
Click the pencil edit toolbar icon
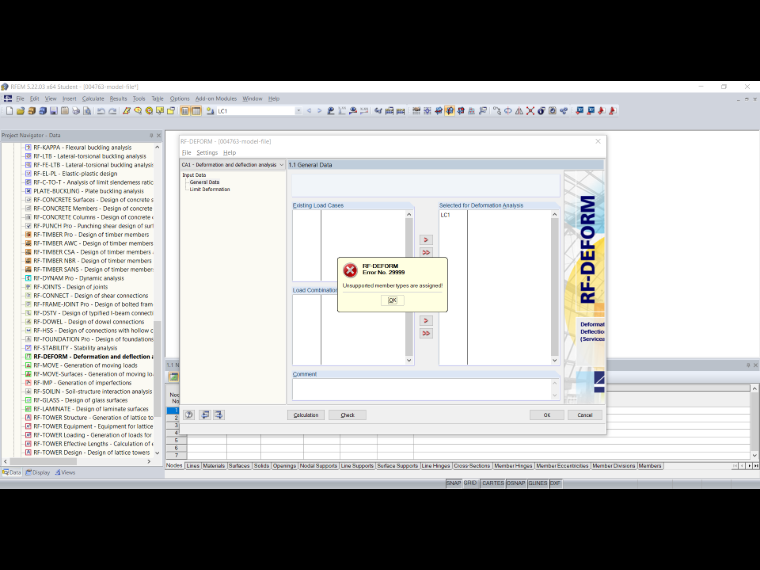click(127, 111)
